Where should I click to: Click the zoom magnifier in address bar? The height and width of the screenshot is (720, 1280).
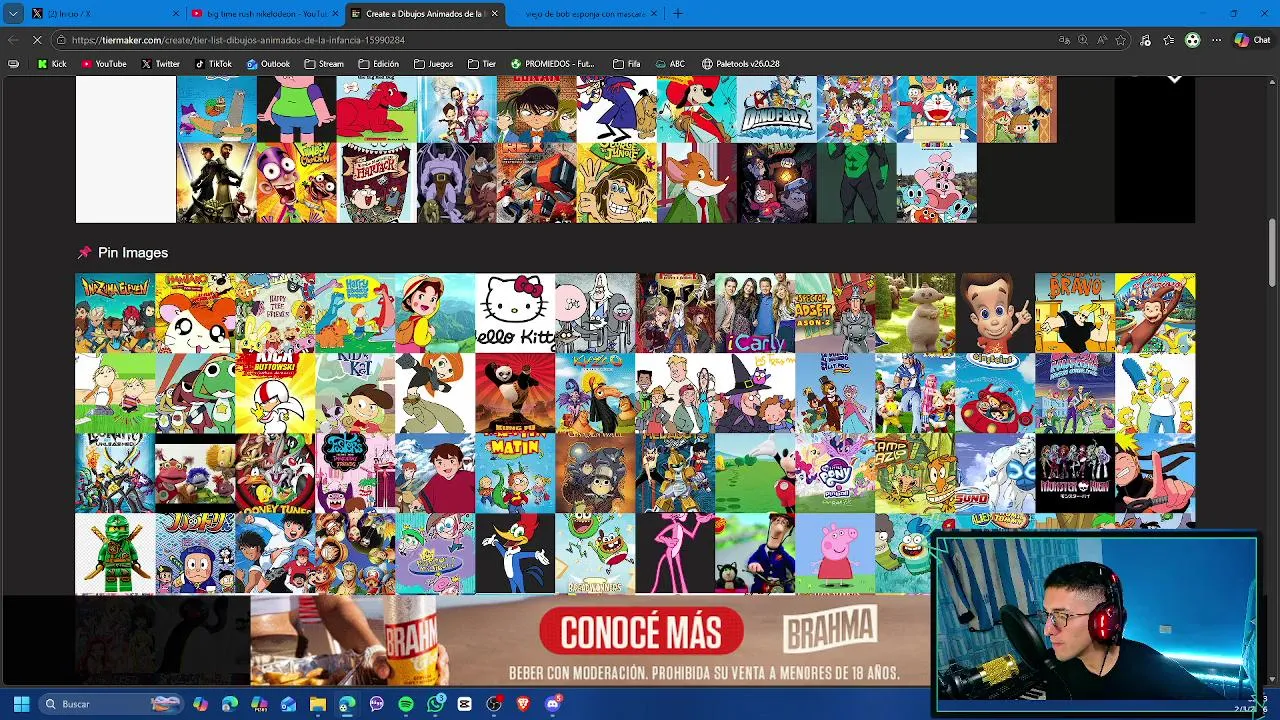click(x=1083, y=40)
